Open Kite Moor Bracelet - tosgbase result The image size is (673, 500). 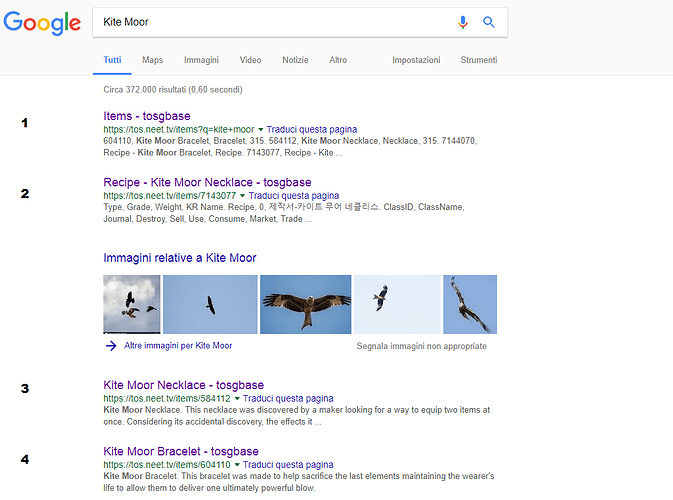pyautogui.click(x=180, y=451)
